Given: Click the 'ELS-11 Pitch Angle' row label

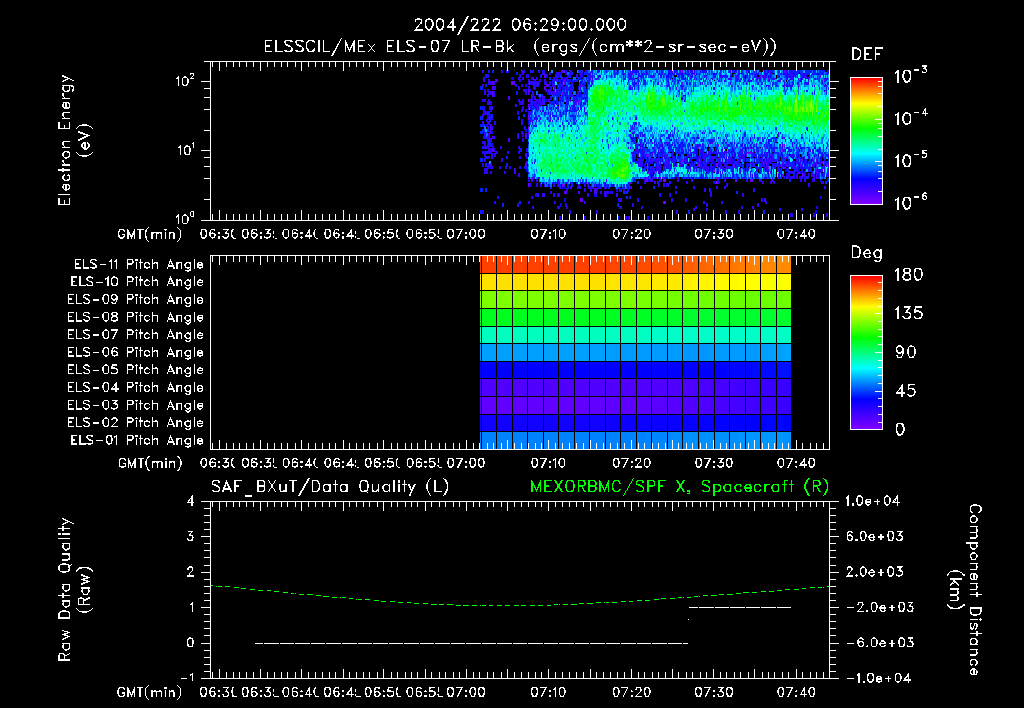Looking at the screenshot, I should 138,265.
